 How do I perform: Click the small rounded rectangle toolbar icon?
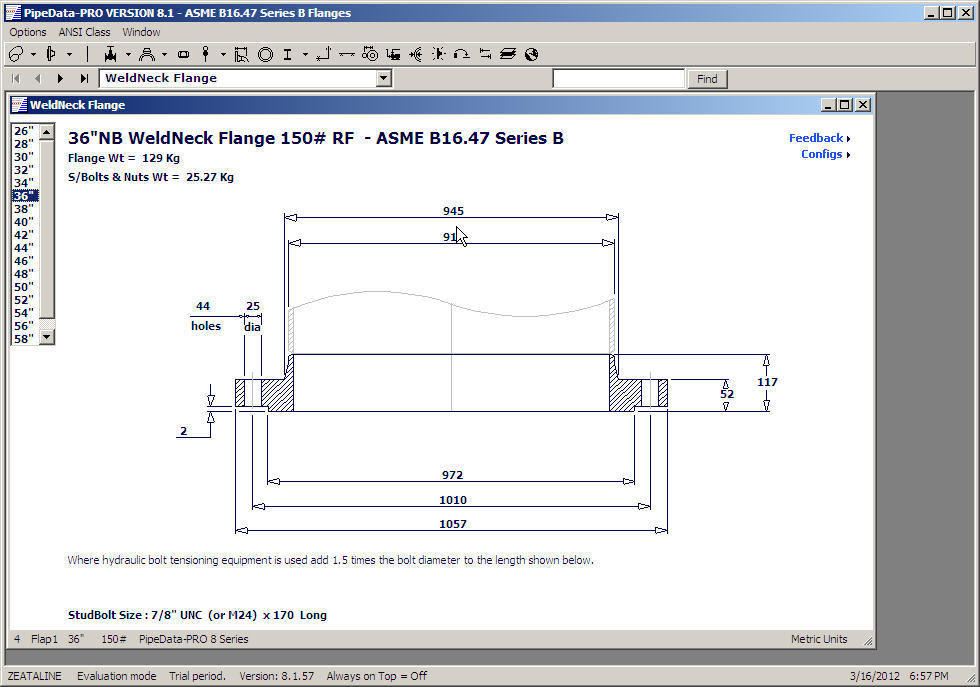[183, 54]
